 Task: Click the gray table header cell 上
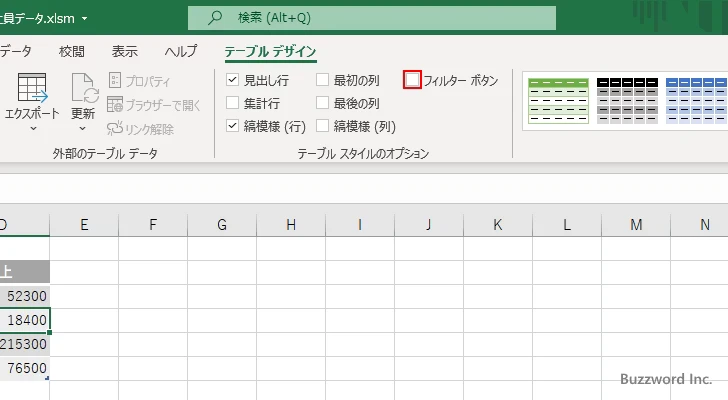pos(25,272)
